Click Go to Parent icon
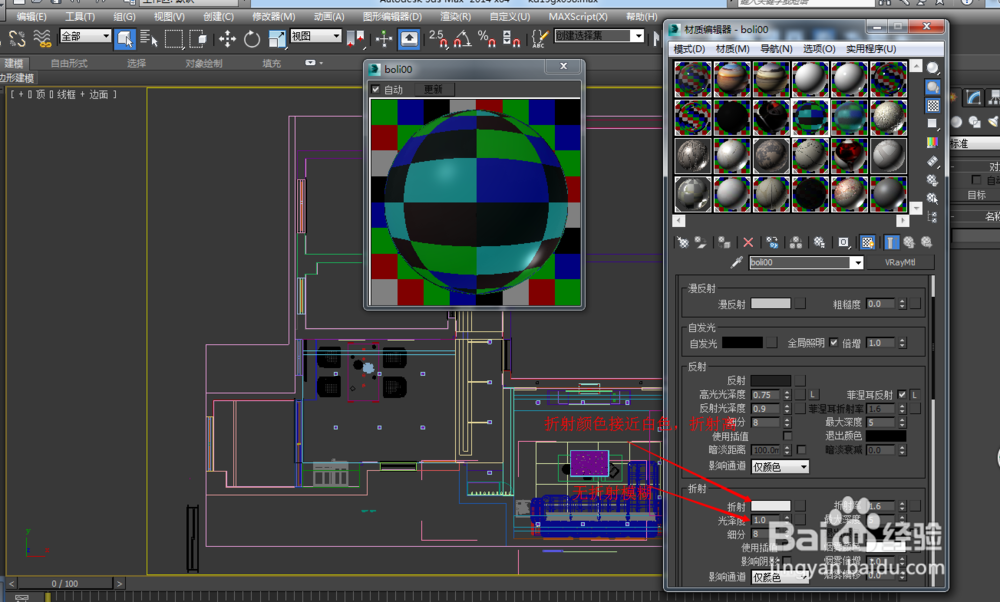1000x602 pixels. point(909,242)
